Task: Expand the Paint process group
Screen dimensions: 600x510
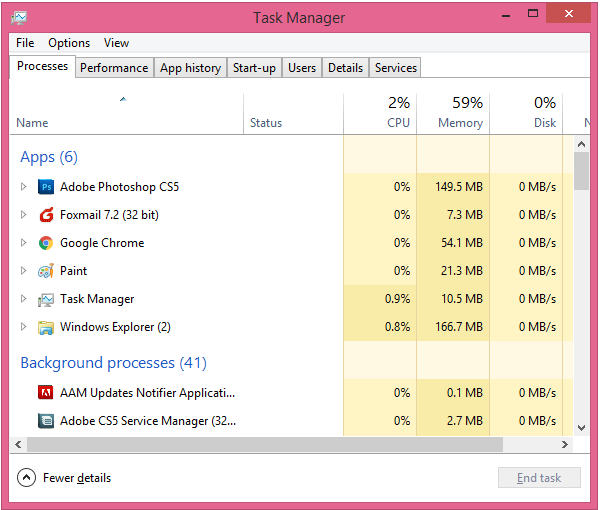Action: coord(23,270)
